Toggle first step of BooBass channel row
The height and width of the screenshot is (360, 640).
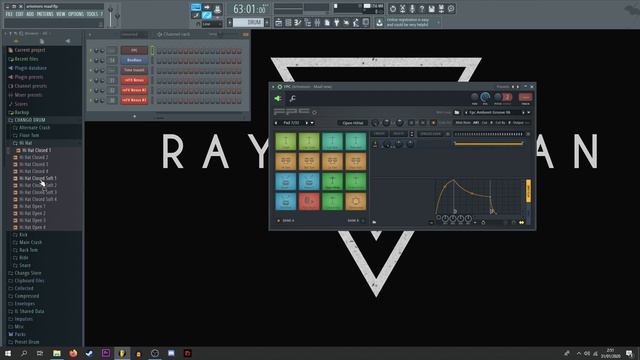pyautogui.click(x=159, y=60)
